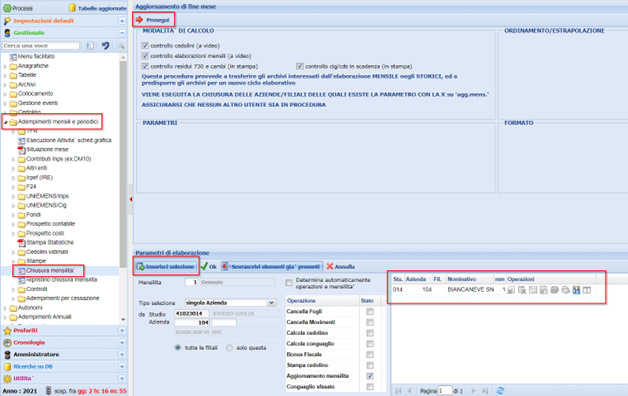Go to the next results page

pos(473,390)
